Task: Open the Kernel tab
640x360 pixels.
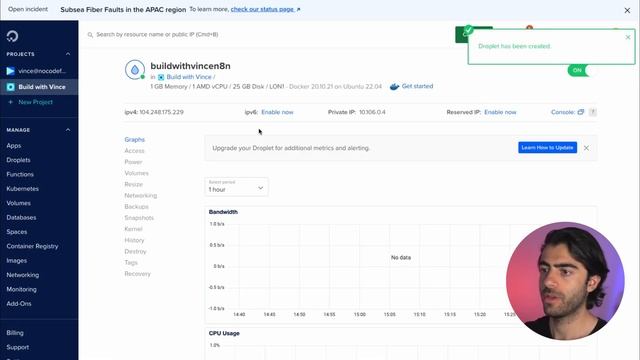Action: click(x=133, y=229)
